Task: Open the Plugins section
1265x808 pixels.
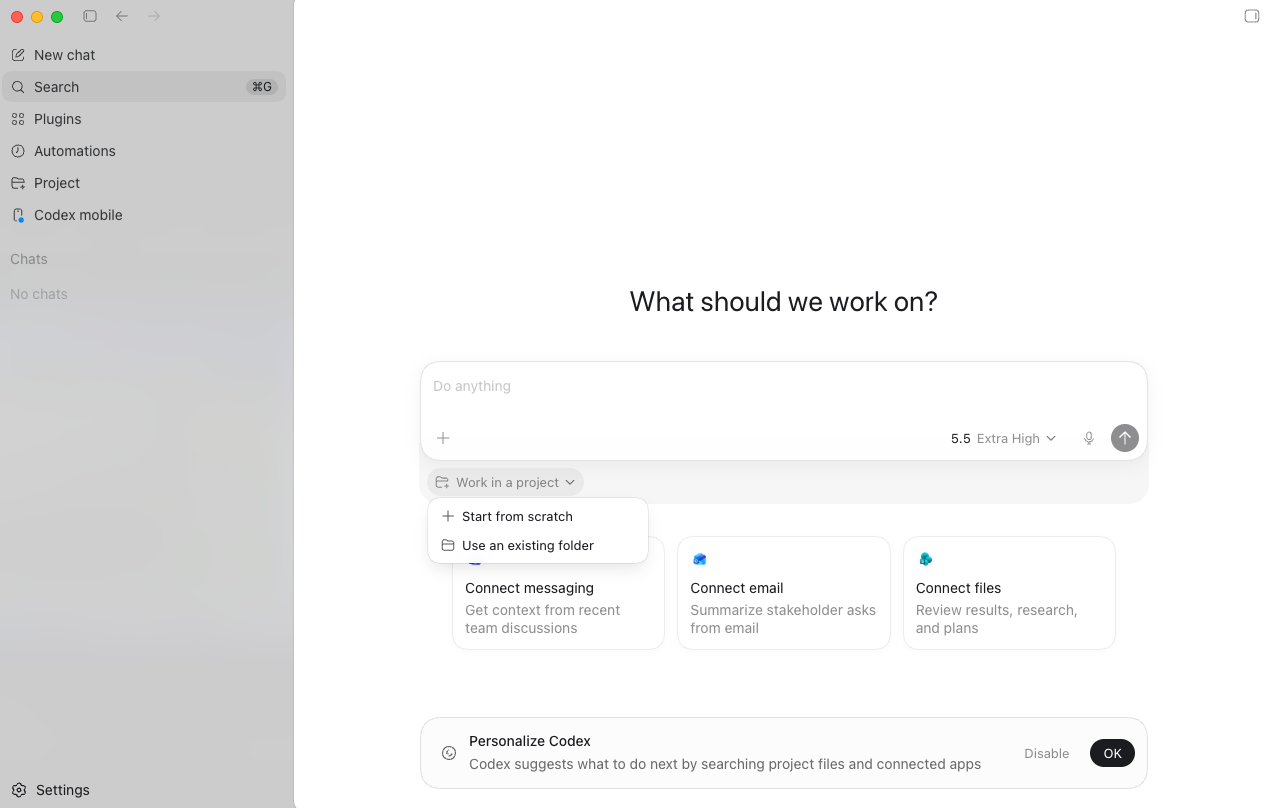Action: pos(144,119)
